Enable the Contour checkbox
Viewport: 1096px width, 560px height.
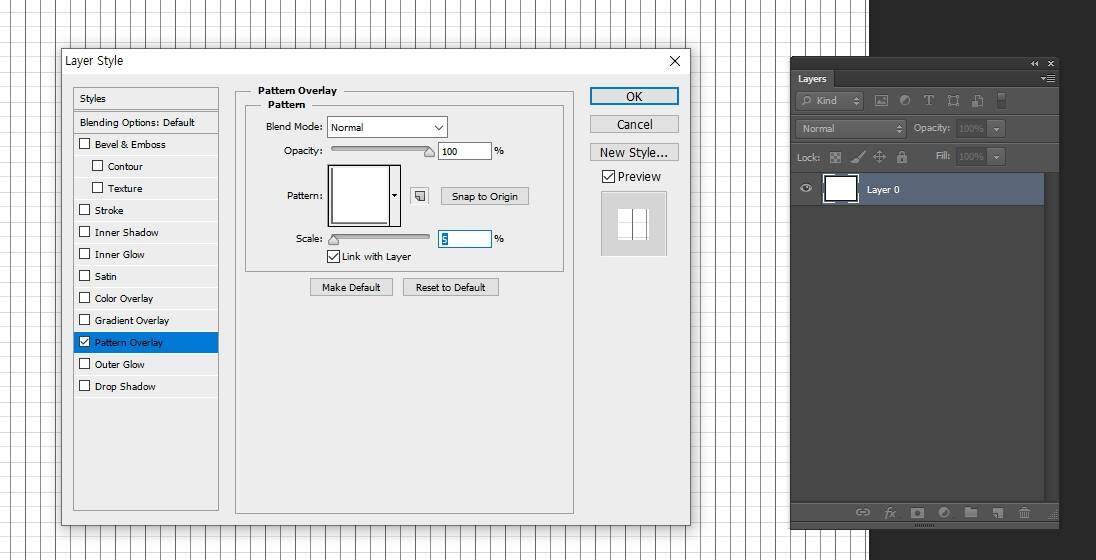pyautogui.click(x=98, y=166)
